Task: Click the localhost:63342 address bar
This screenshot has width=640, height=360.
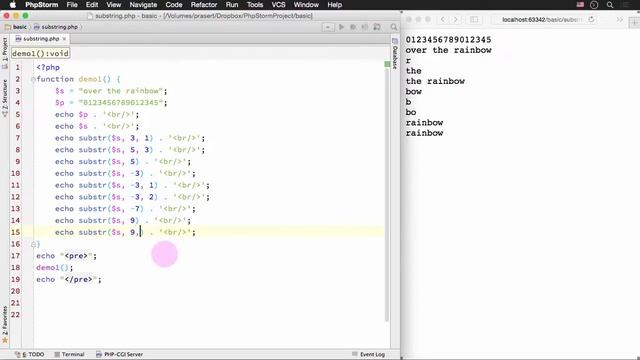Action: click(541, 20)
